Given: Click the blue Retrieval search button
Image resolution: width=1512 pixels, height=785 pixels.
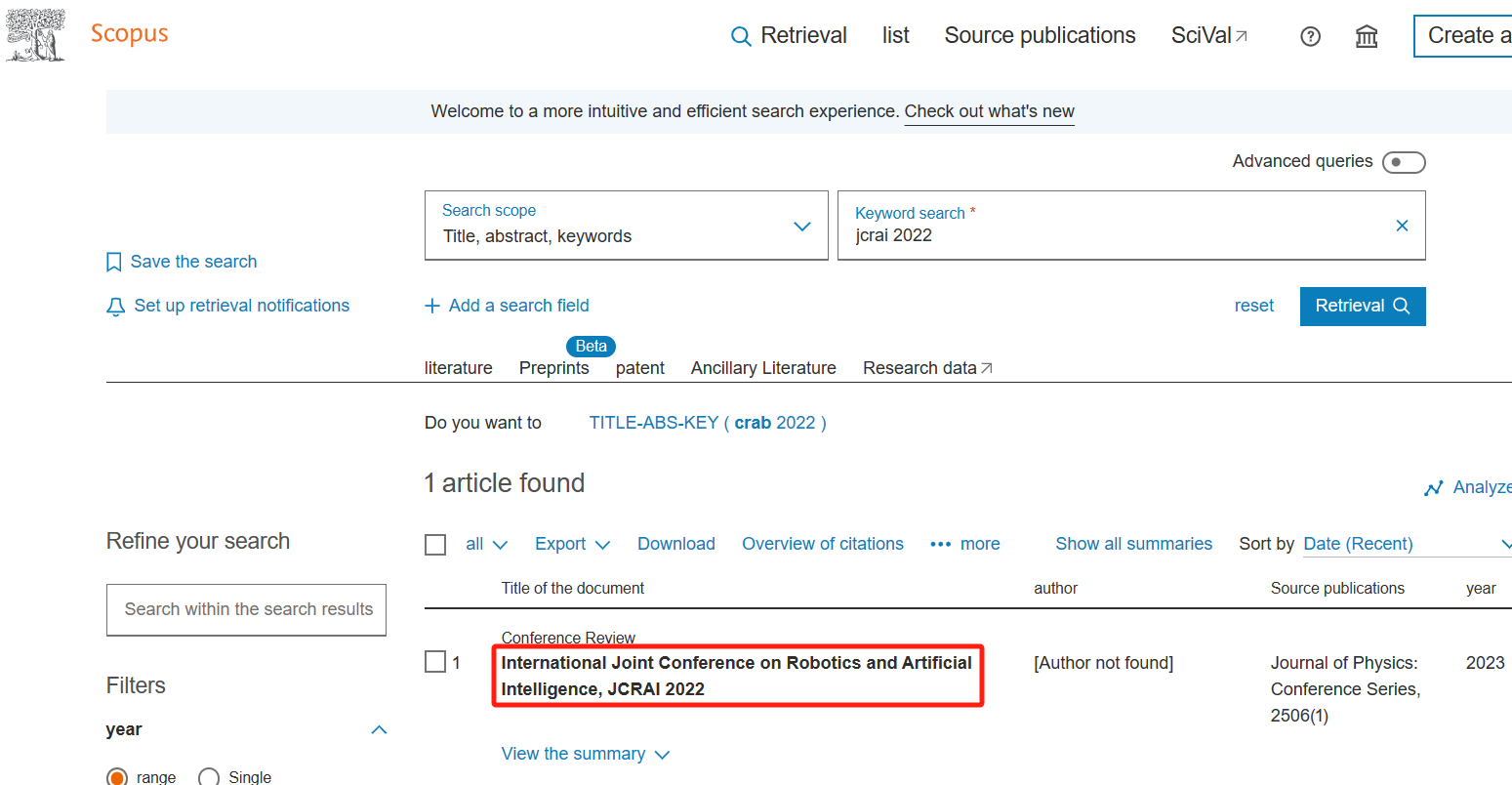Looking at the screenshot, I should [x=1362, y=306].
